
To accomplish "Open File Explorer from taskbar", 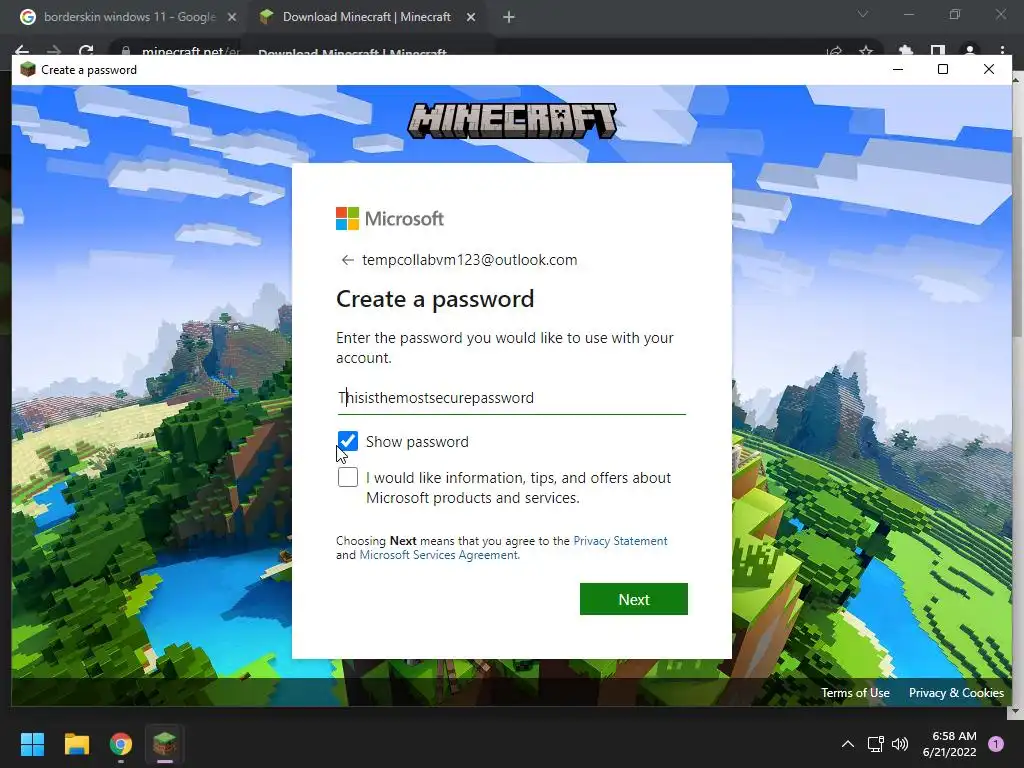I will coord(76,744).
